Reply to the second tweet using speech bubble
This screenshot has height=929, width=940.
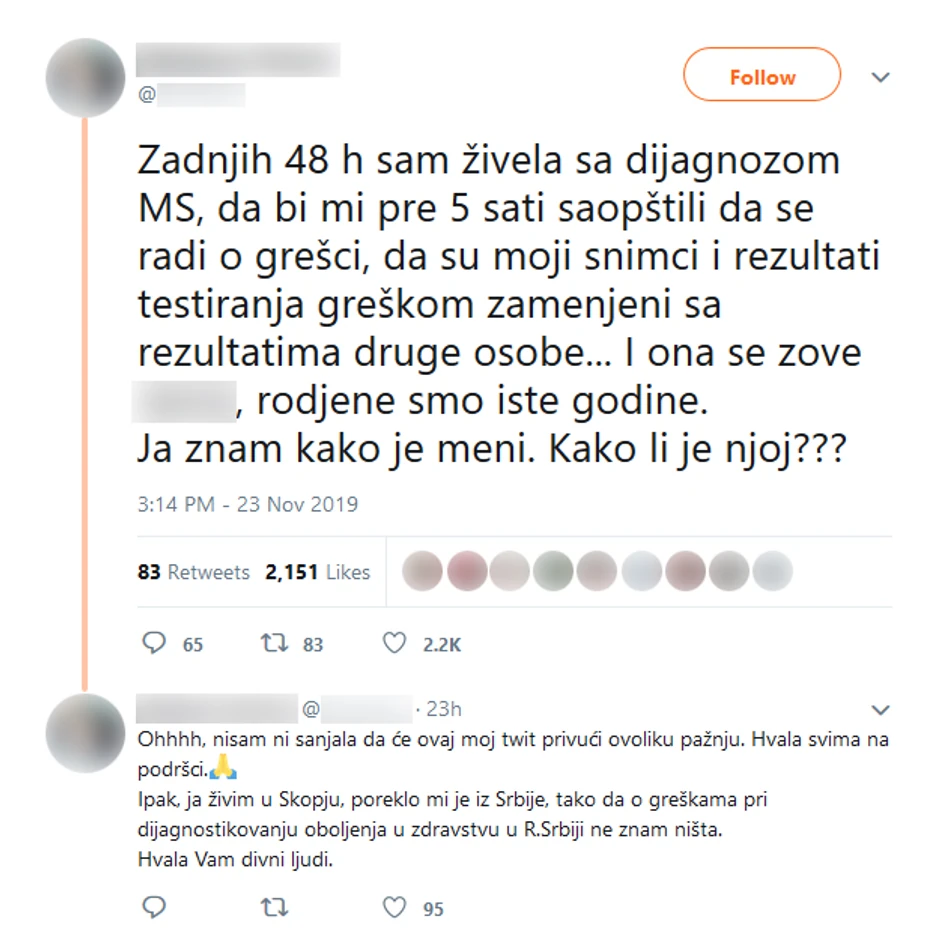(x=154, y=907)
